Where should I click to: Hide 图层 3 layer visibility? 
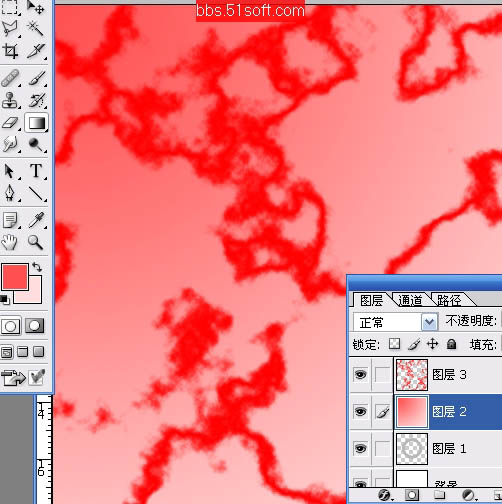[360, 375]
